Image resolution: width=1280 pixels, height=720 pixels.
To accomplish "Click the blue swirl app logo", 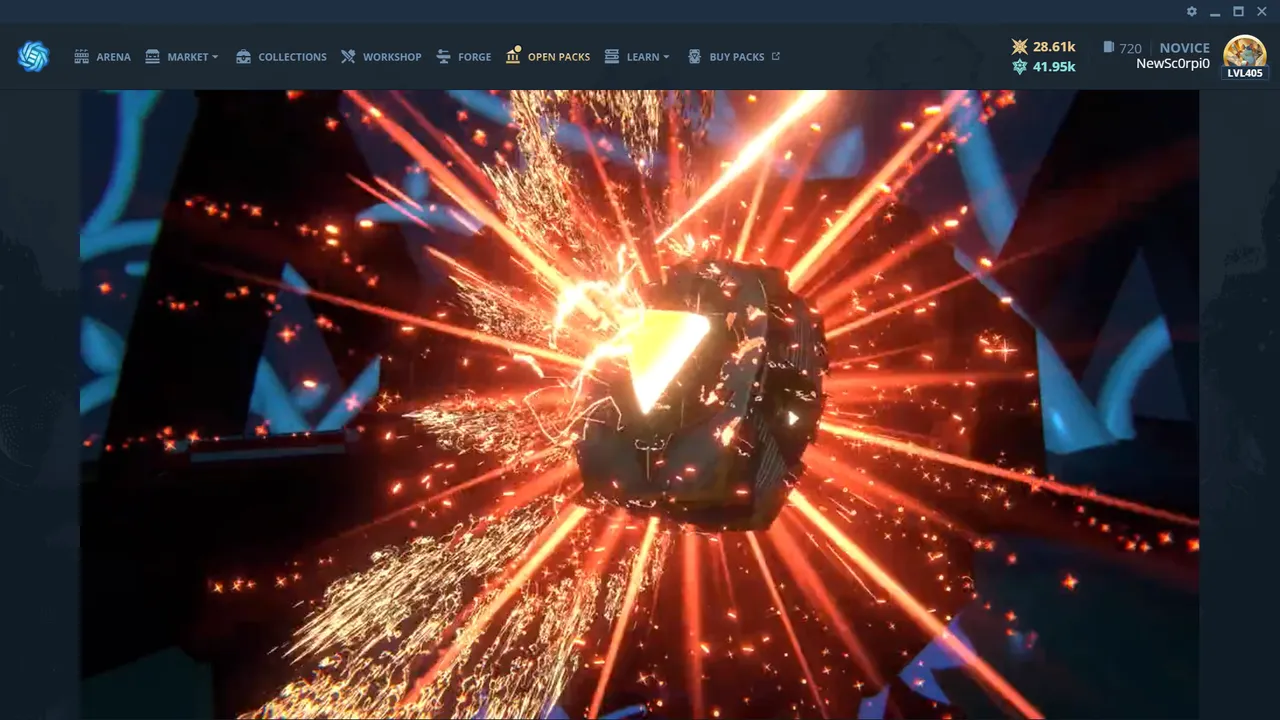I will [33, 56].
